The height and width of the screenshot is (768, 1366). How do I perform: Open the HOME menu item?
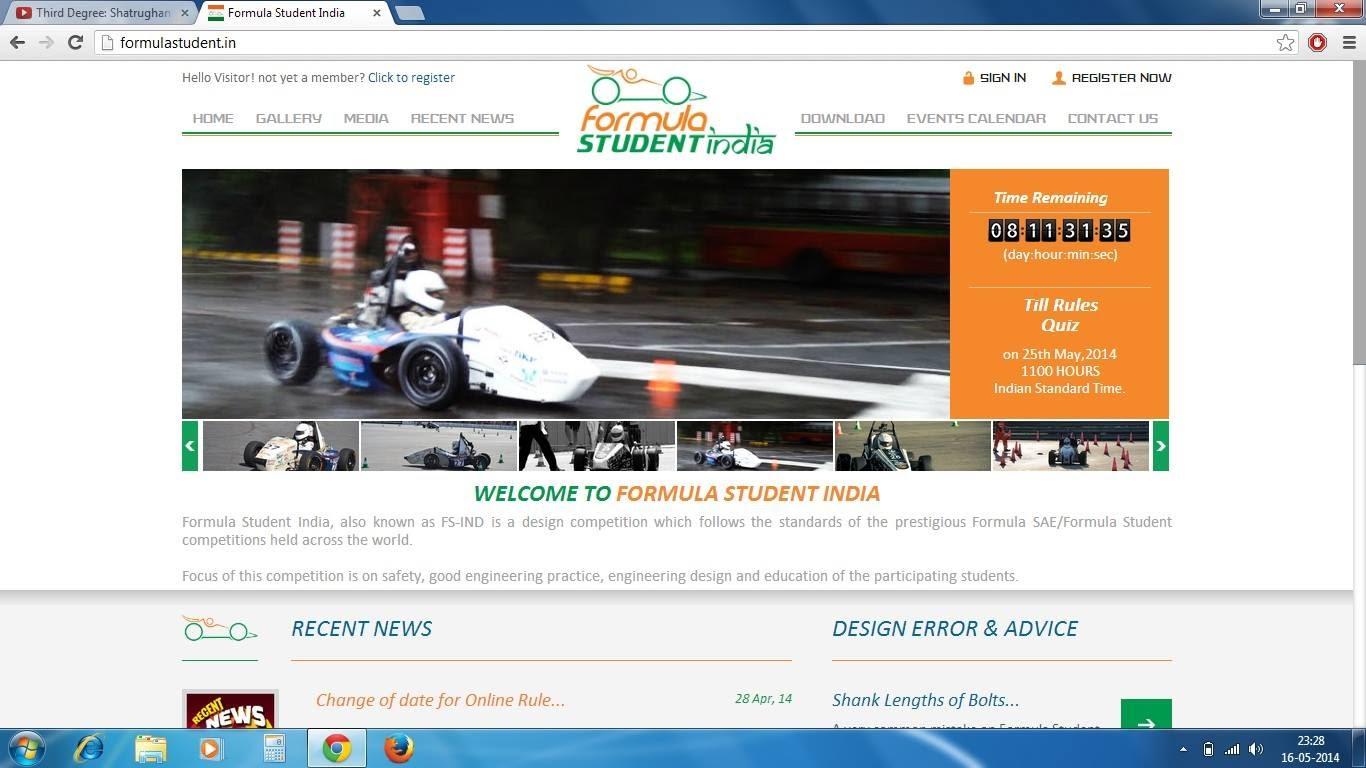[x=213, y=118]
